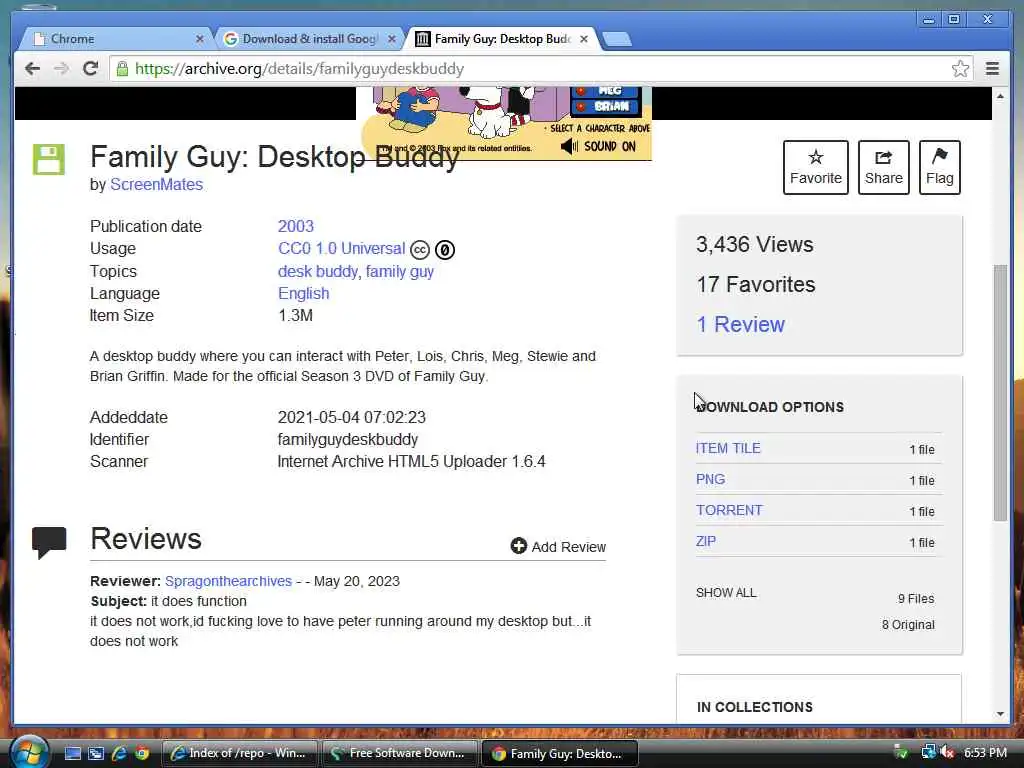Click the CC0 zero icon

click(445, 249)
